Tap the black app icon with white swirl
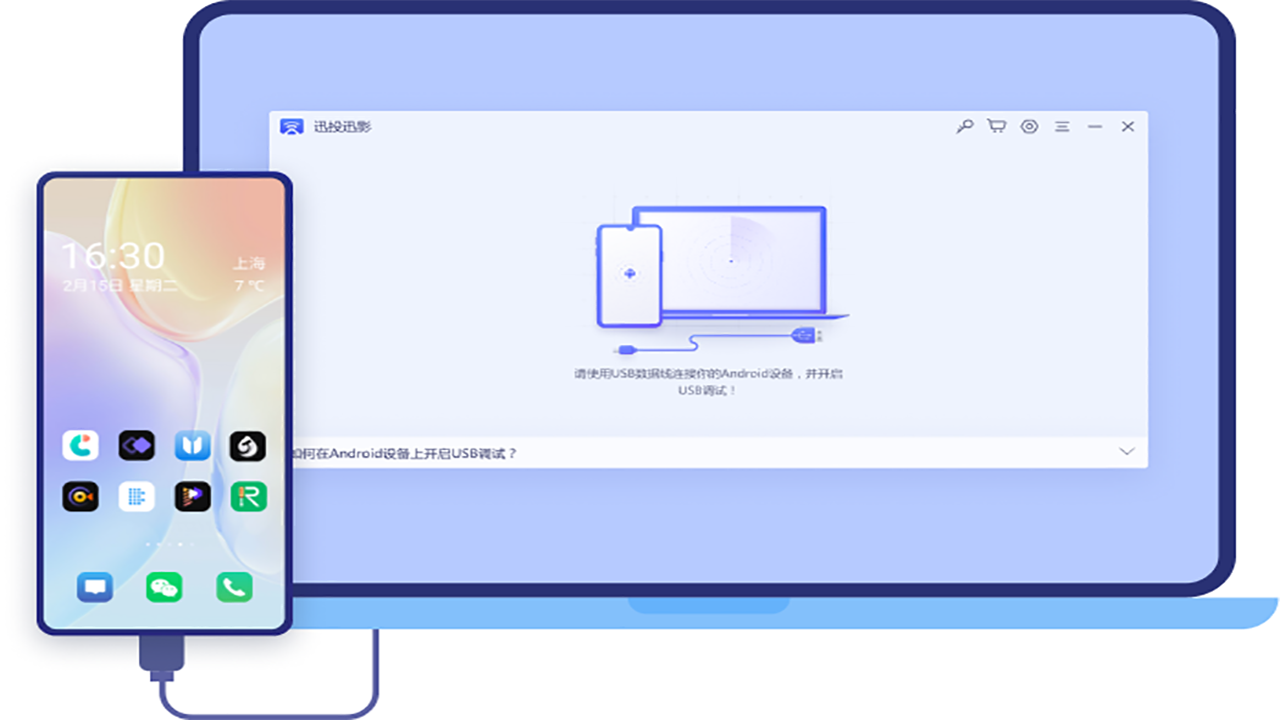The height and width of the screenshot is (720, 1280). coord(247,445)
